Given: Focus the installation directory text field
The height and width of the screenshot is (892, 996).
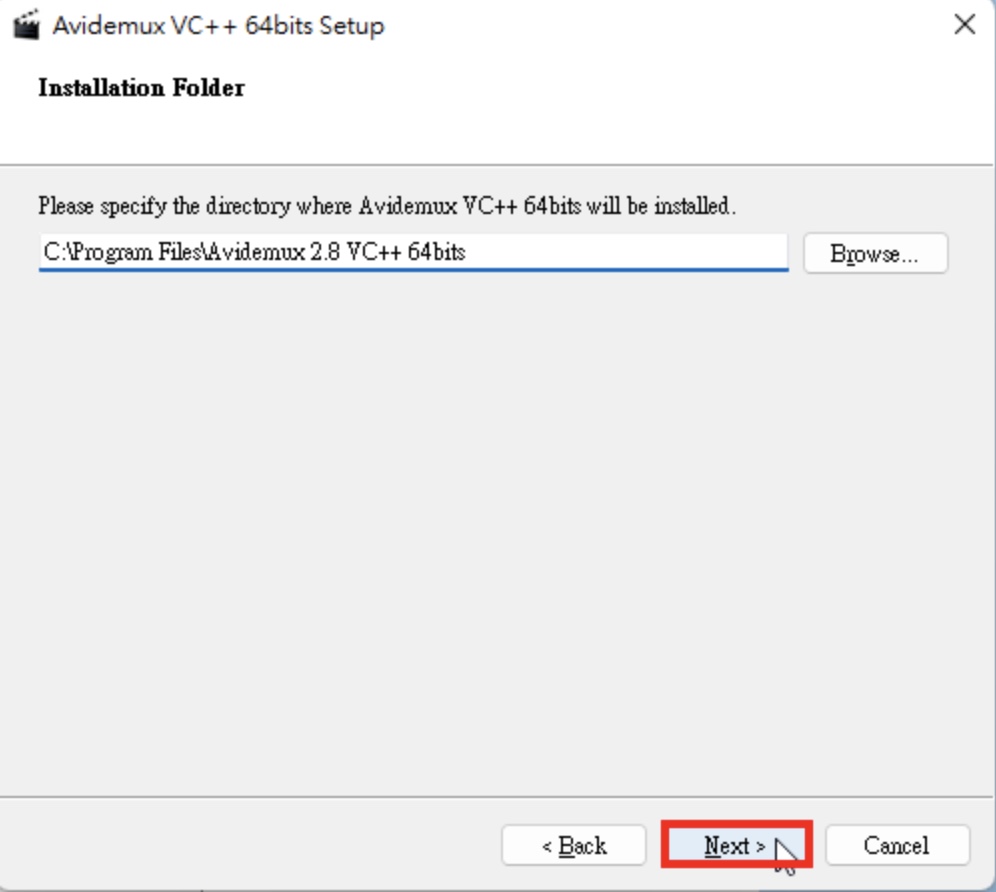Looking at the screenshot, I should pyautogui.click(x=414, y=252).
